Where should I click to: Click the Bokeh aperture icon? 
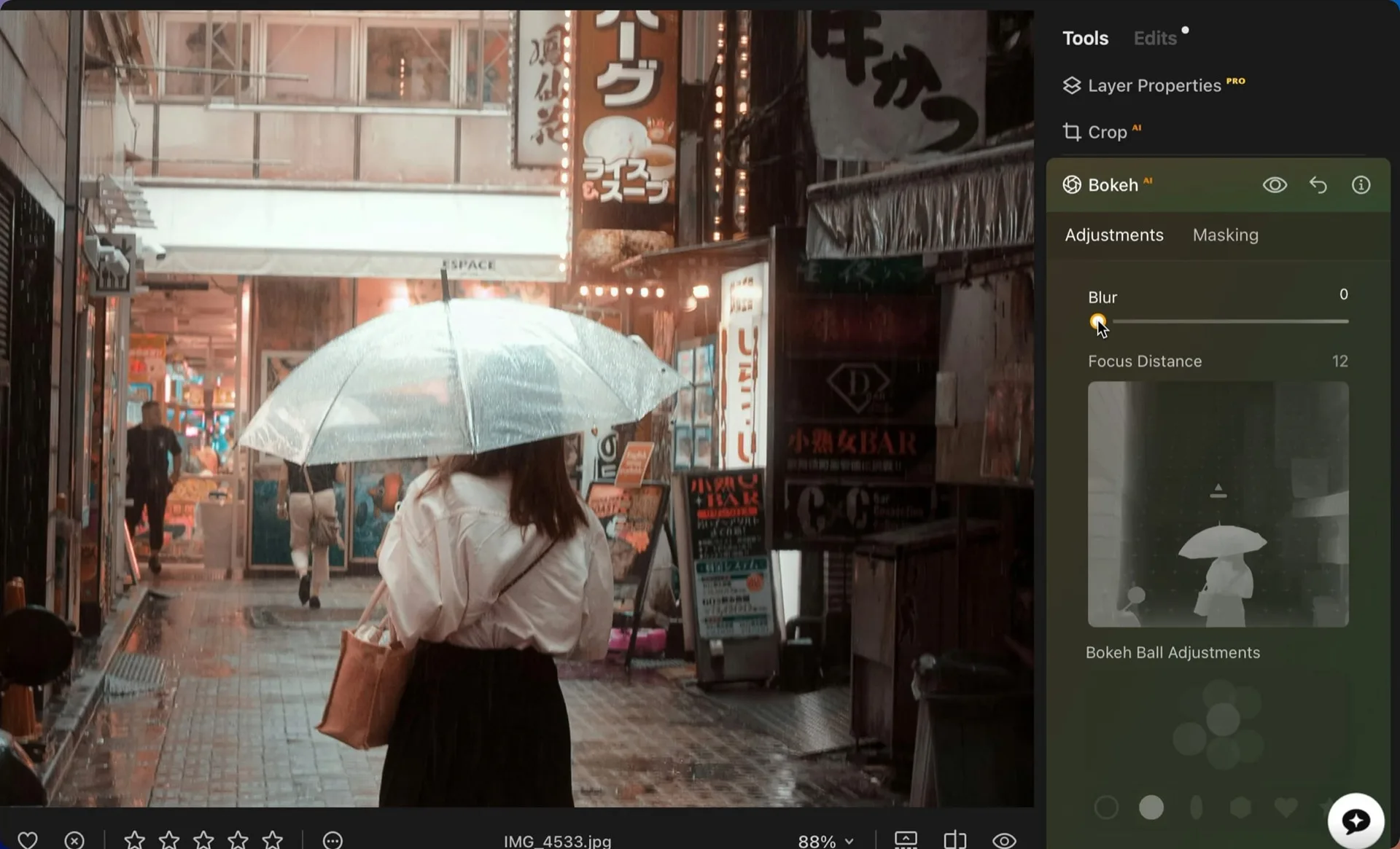click(x=1071, y=185)
